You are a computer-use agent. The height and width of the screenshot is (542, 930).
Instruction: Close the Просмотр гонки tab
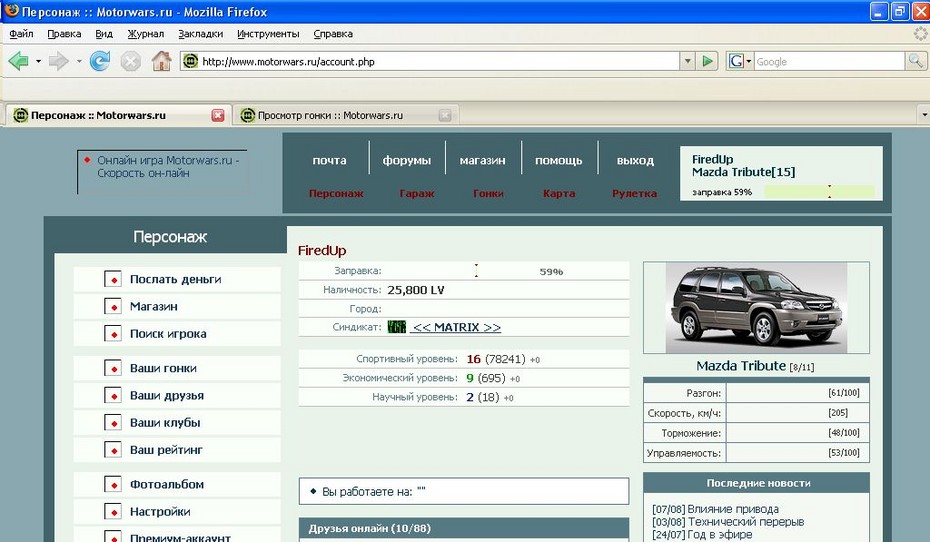445,115
